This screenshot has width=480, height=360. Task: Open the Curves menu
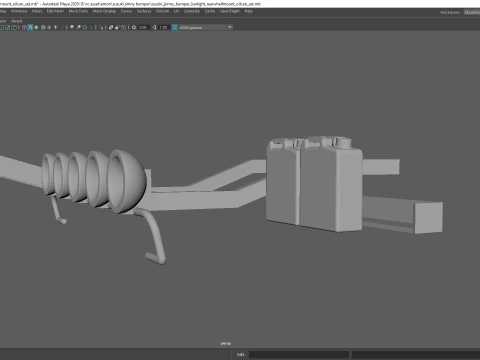[126, 11]
